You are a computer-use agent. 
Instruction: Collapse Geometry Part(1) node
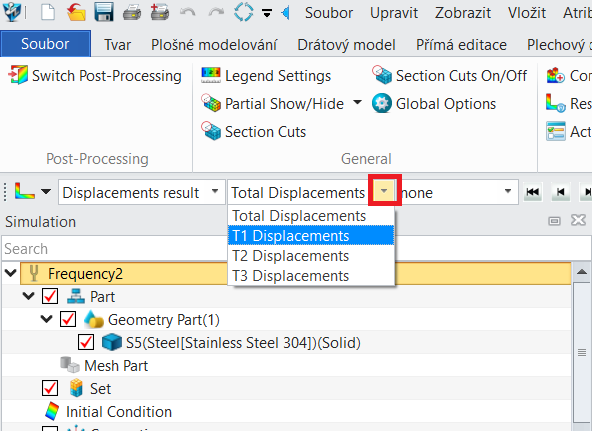[x=46, y=319]
